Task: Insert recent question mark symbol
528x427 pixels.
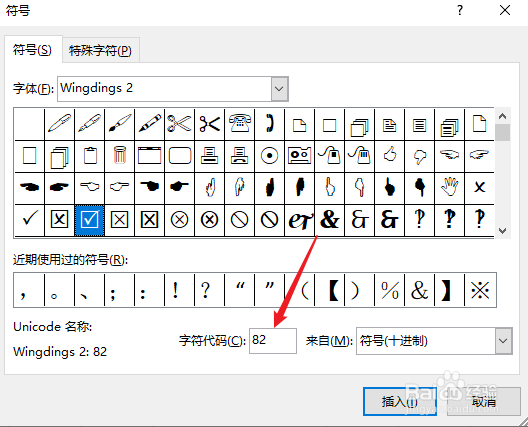Action: (x=209, y=290)
